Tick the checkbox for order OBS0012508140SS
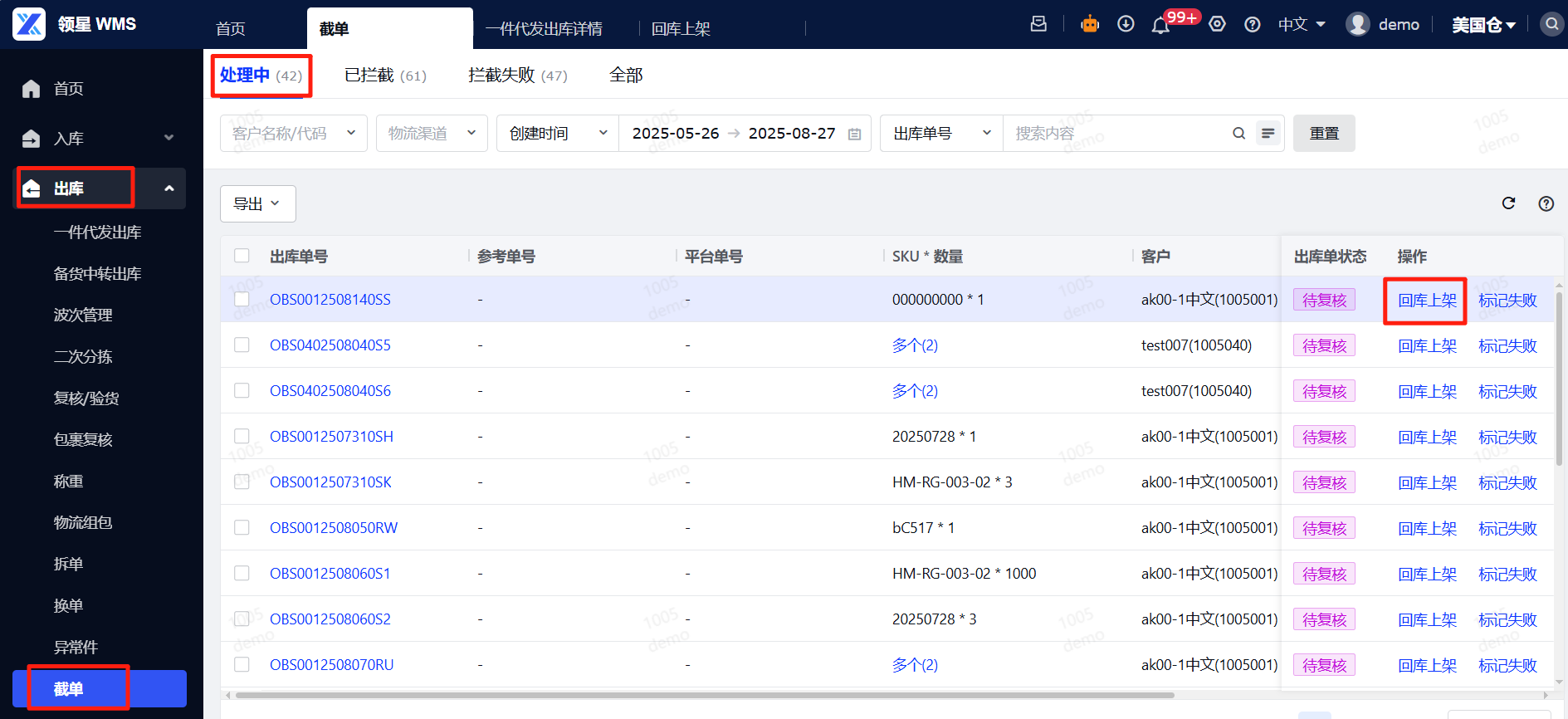Screen dimensions: 1568x719 tap(242, 299)
